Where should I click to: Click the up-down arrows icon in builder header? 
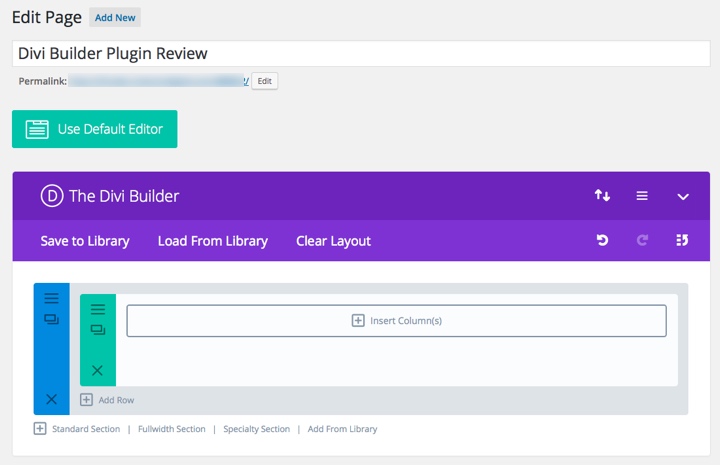point(602,196)
